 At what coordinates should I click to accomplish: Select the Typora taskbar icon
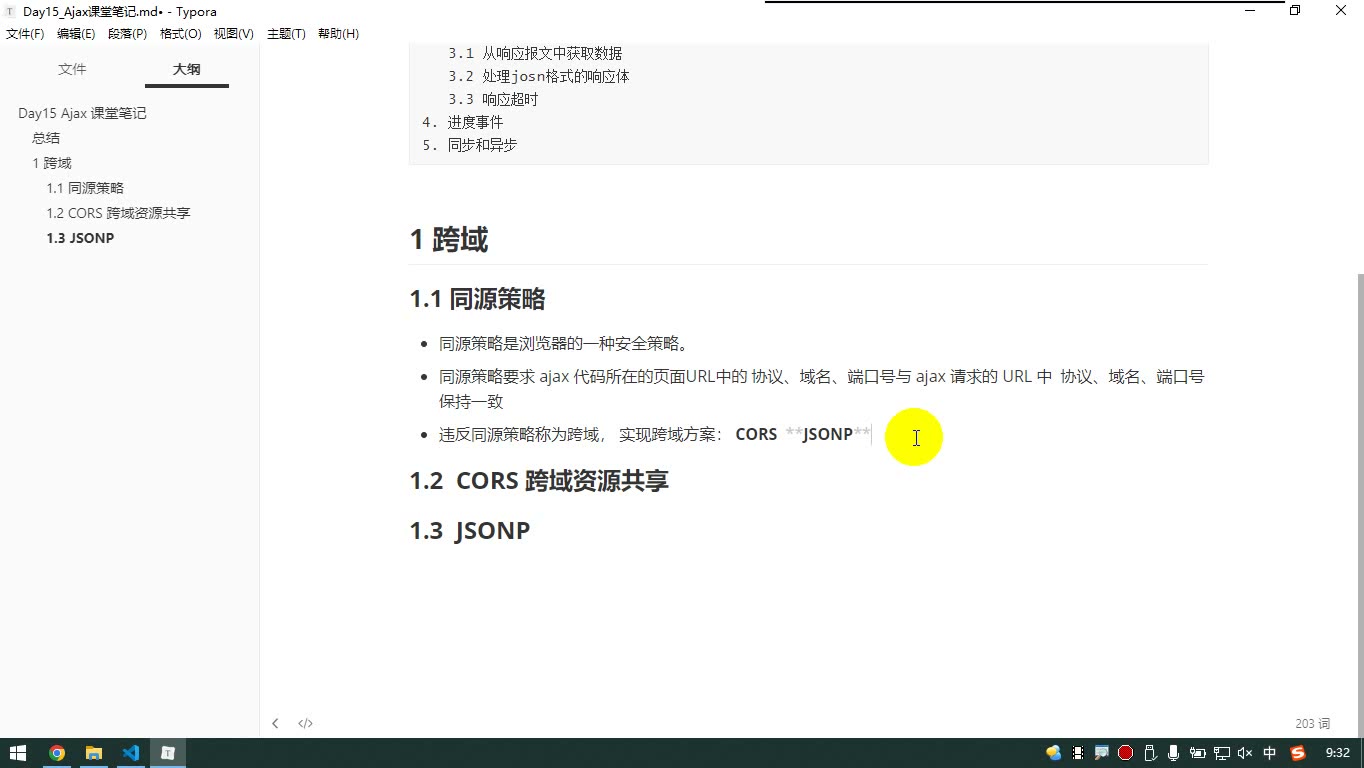pyautogui.click(x=168, y=753)
